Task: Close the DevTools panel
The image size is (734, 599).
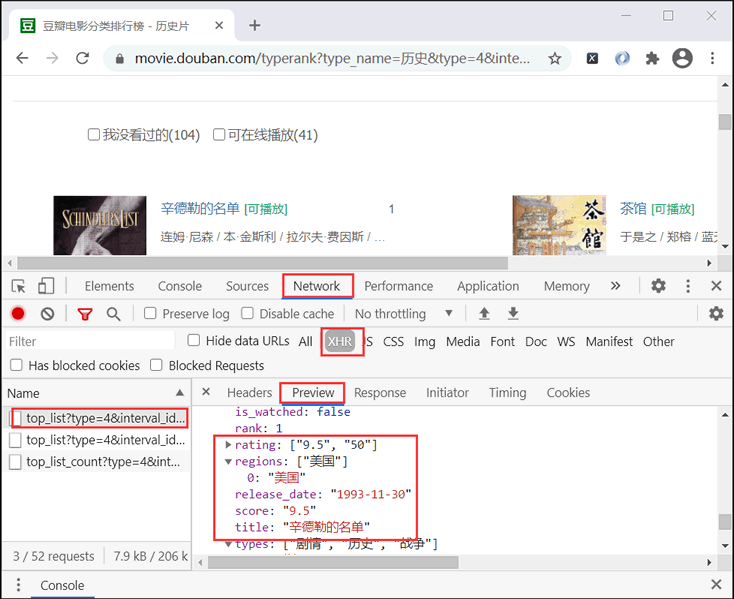Action: [x=716, y=285]
